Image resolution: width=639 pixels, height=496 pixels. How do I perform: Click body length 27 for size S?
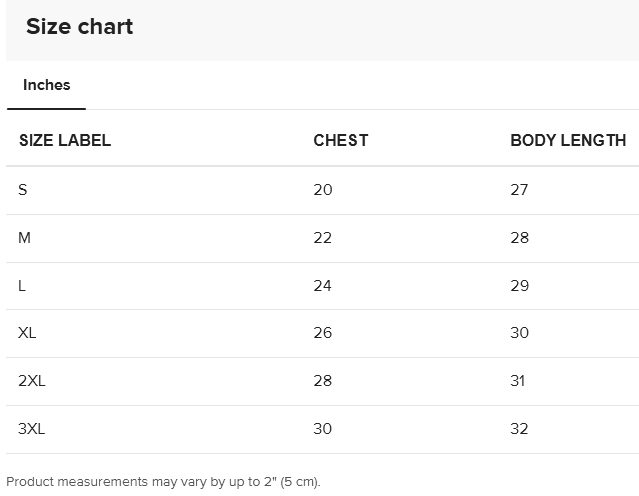(519, 190)
